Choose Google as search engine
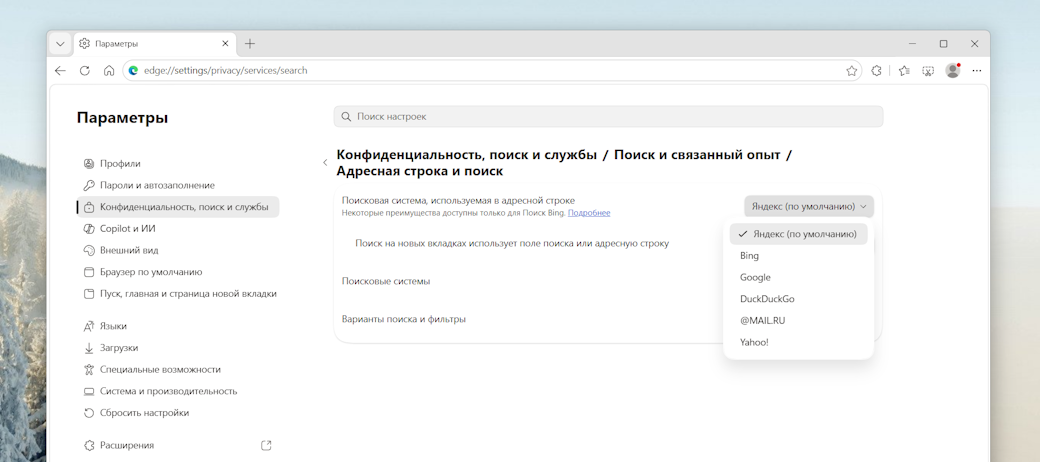 point(799,278)
